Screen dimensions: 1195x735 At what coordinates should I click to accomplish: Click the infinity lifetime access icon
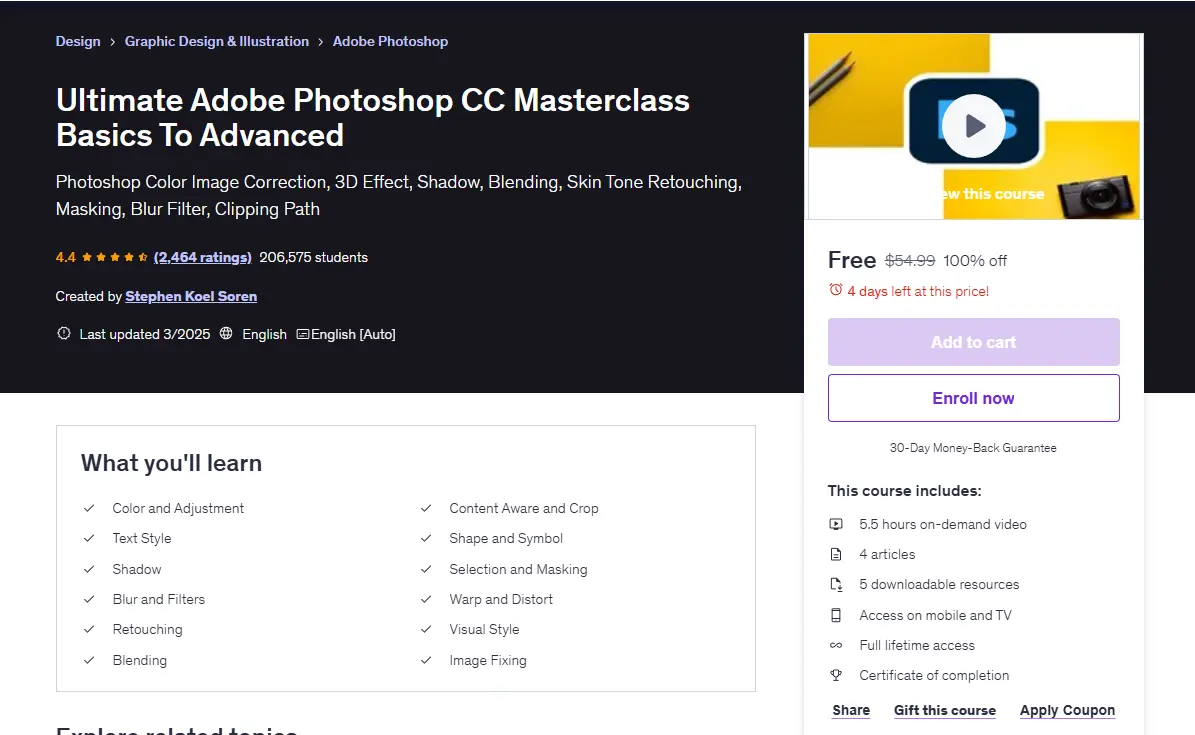point(836,646)
